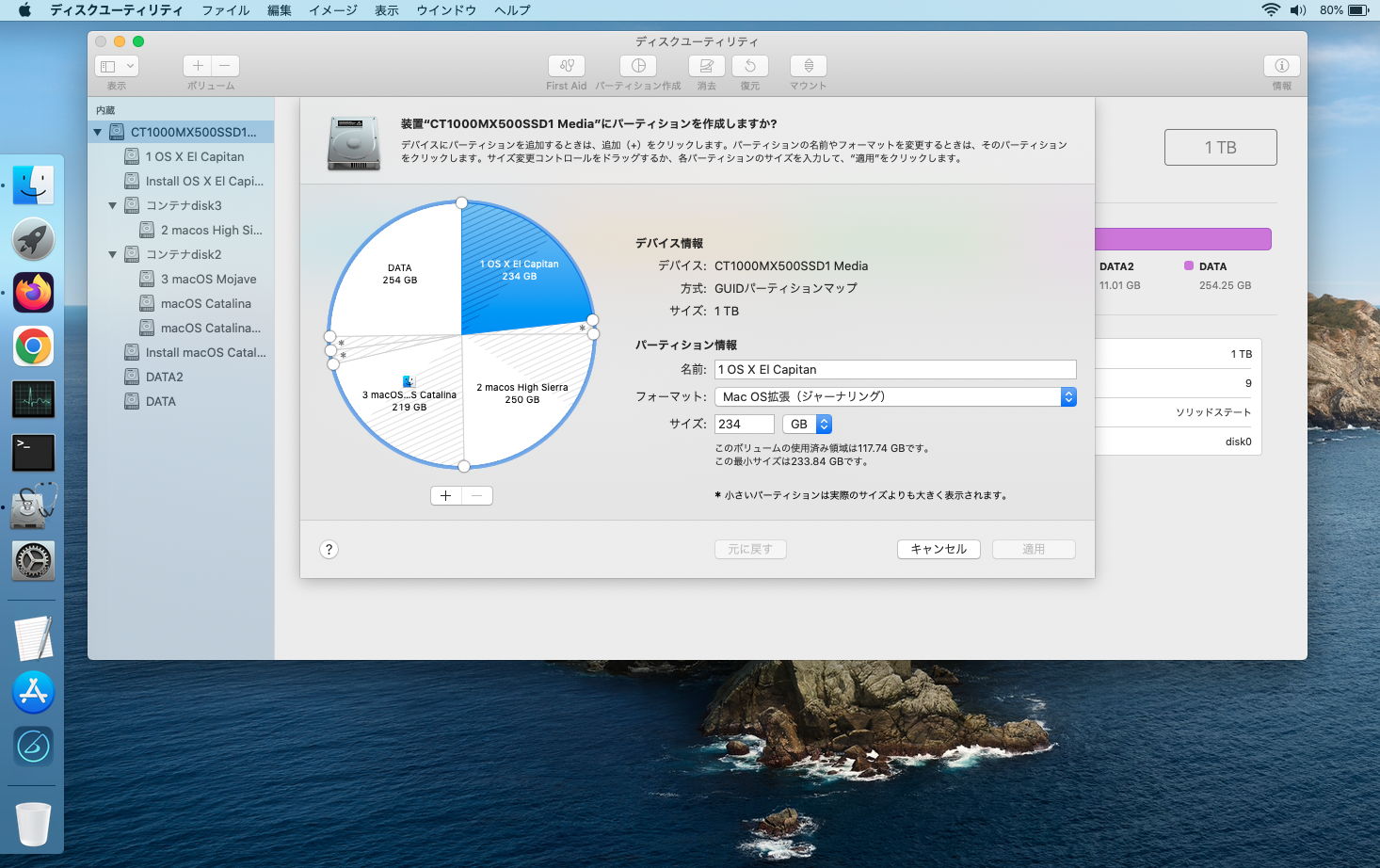Click the Wi-Fi status menu icon
Viewport: 1380px width, 868px height.
tap(1271, 10)
